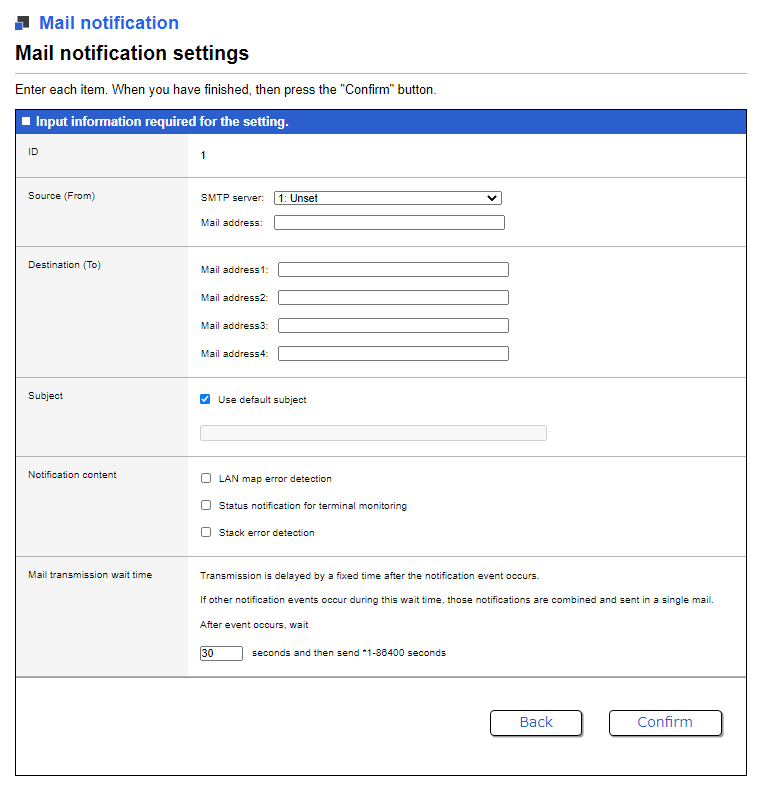The width and height of the screenshot is (762, 796).
Task: Click the wait time seconds field
Action: 221,653
